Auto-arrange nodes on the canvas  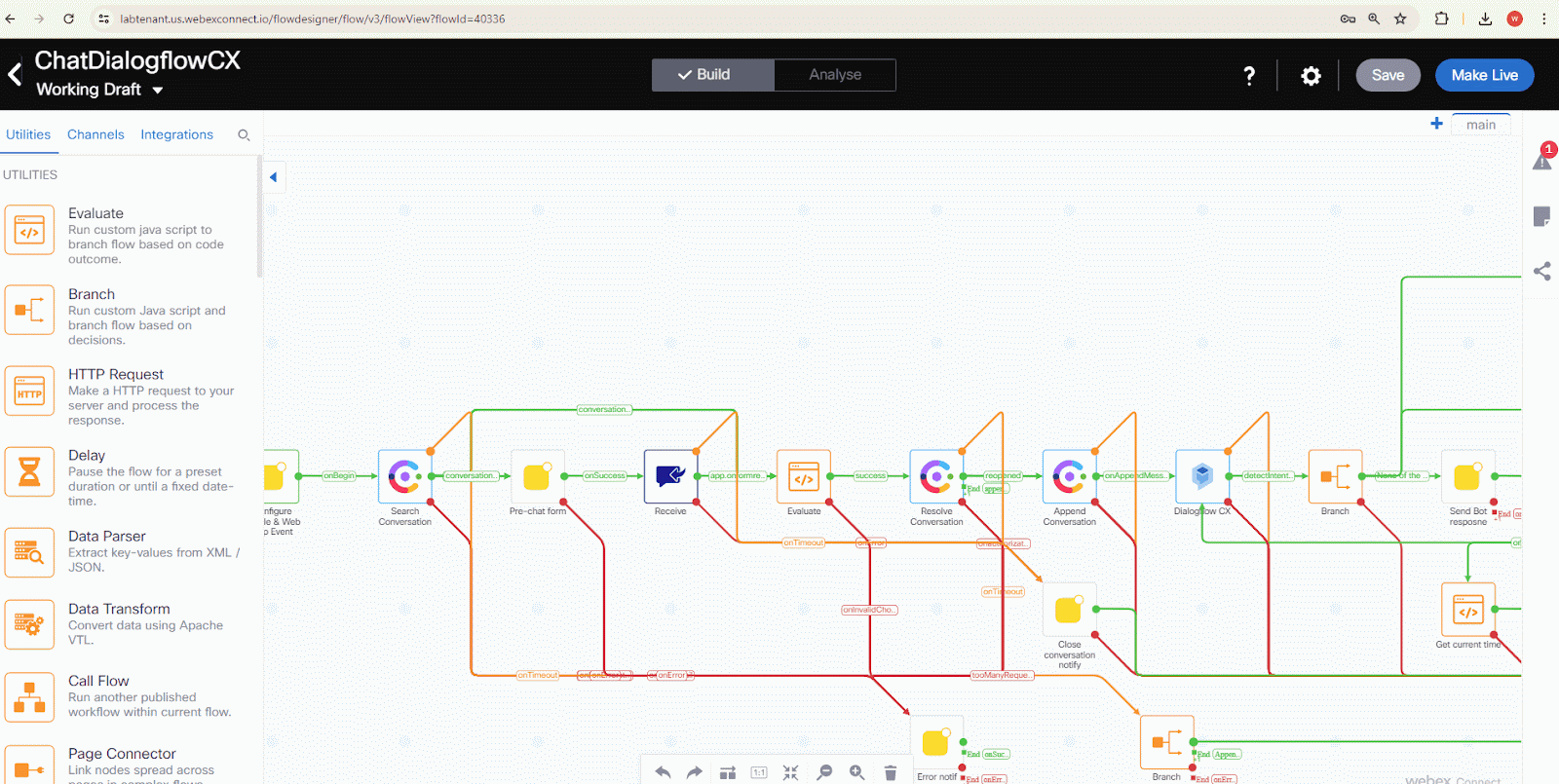728,772
